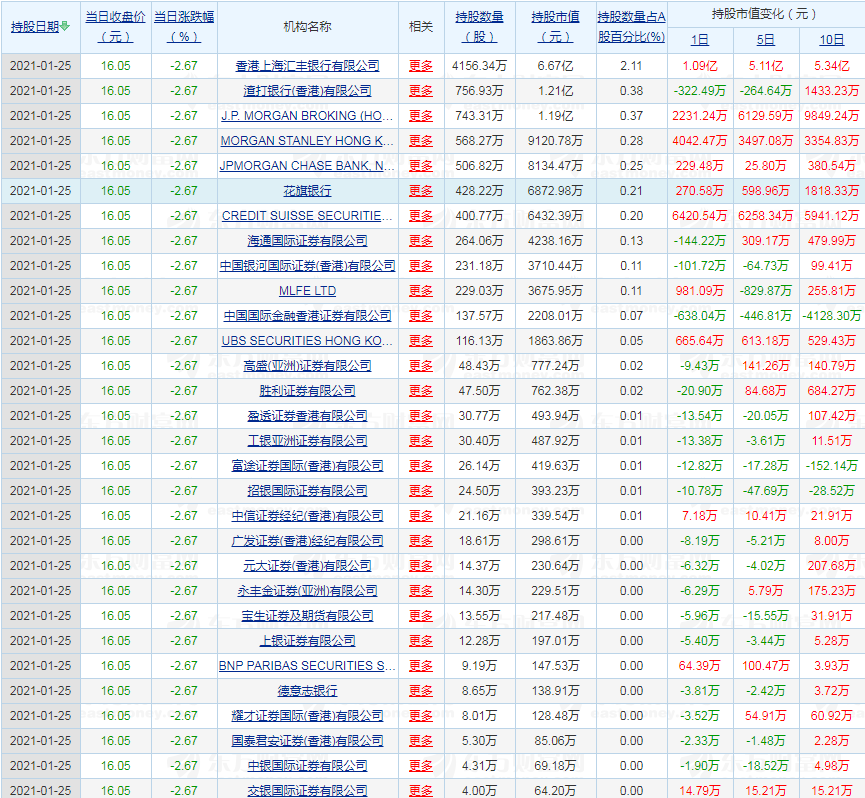Open 中信证券经纪(香港)有限公司 link
This screenshot has width=865, height=798.
[x=307, y=516]
